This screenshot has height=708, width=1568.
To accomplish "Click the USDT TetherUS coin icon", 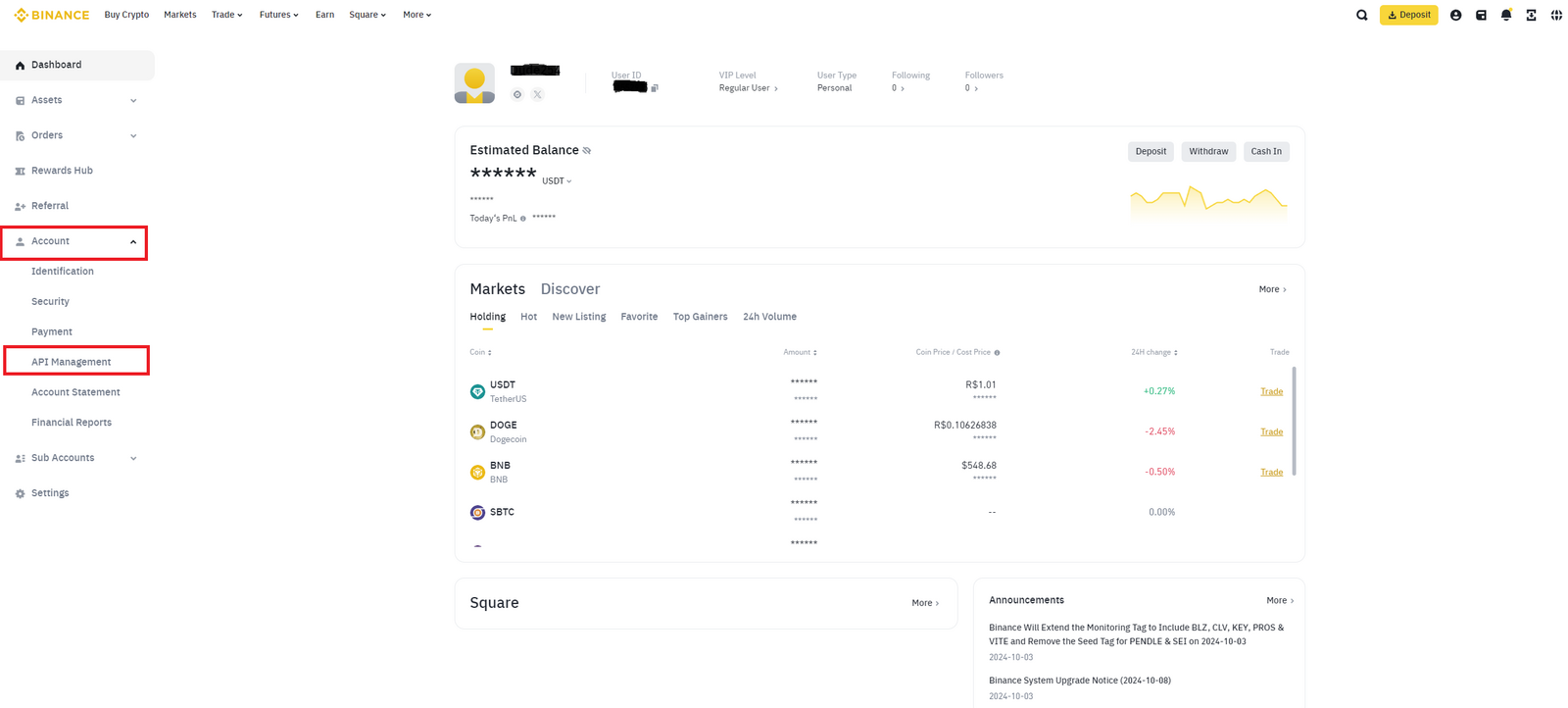I will pyautogui.click(x=477, y=391).
